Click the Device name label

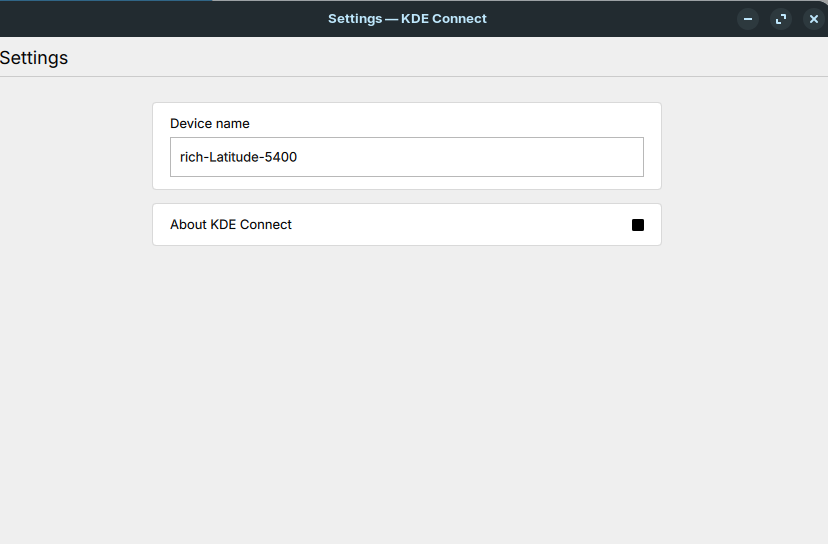pos(210,124)
